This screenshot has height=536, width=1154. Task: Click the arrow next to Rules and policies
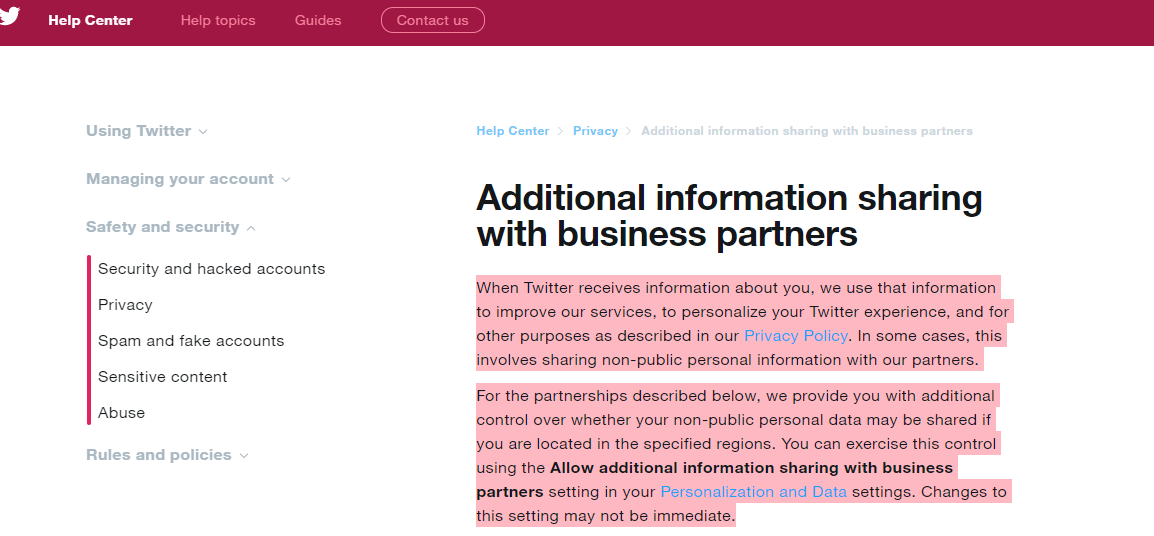point(244,456)
